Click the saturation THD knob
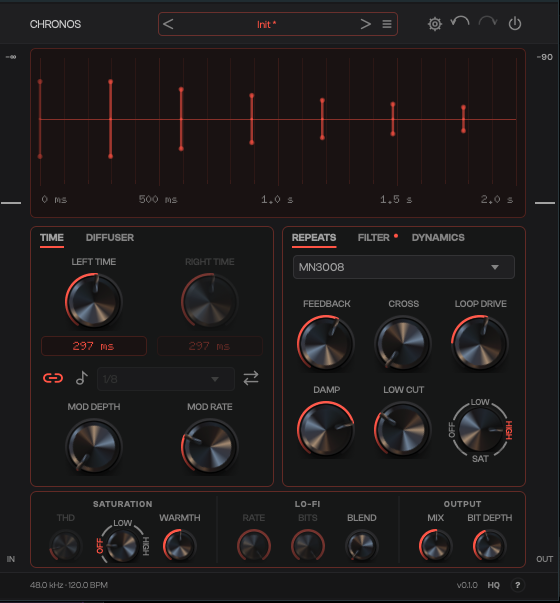Screen dimensions: 560x603 (65, 545)
